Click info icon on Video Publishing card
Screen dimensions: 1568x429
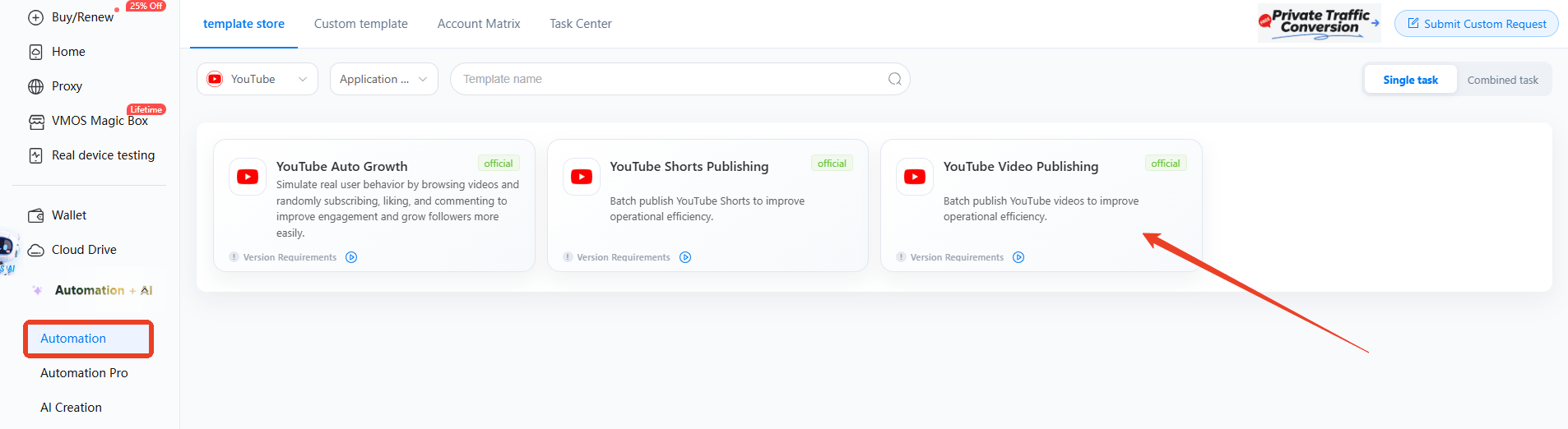click(x=901, y=257)
